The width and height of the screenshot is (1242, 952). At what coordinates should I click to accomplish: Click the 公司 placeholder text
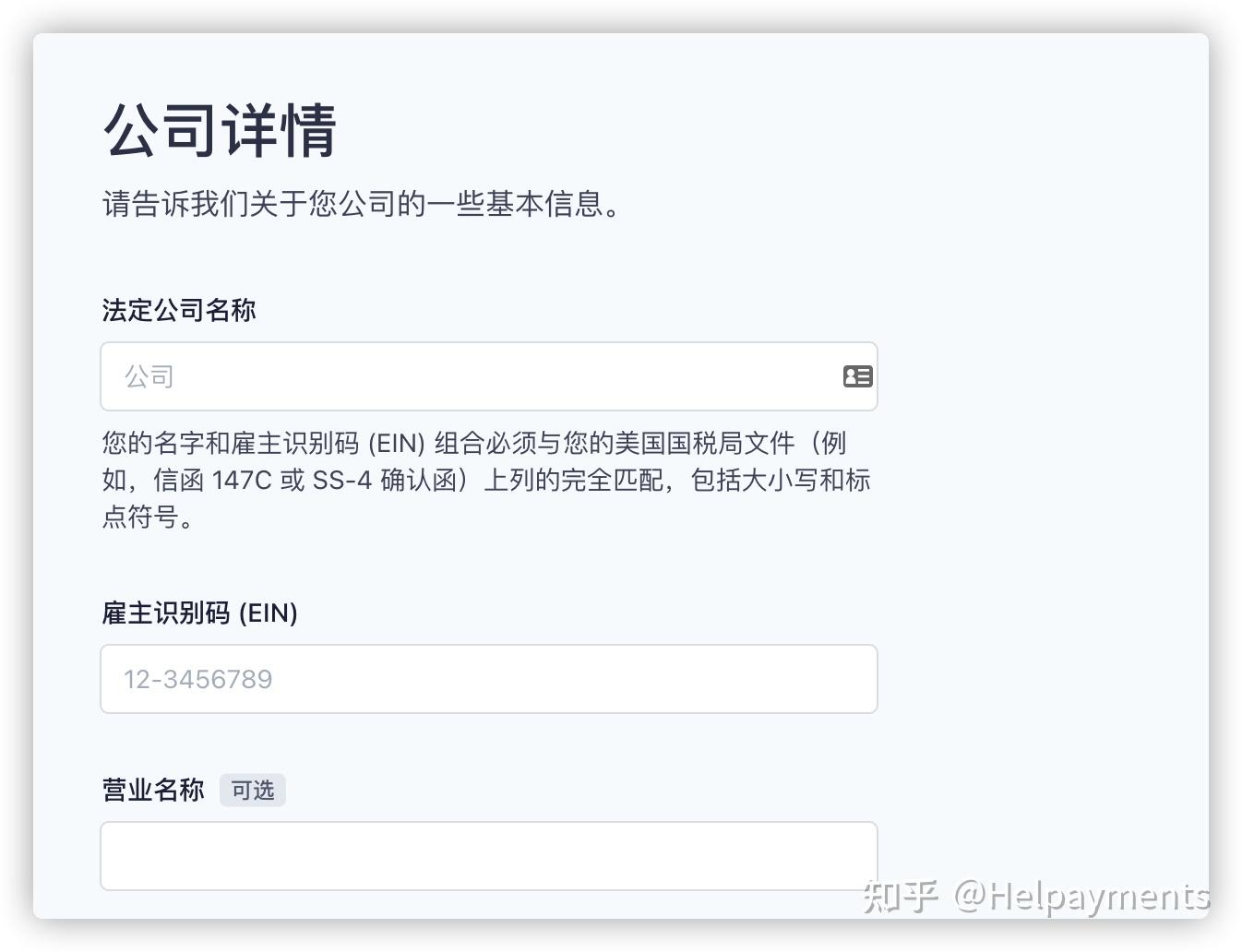[x=149, y=376]
